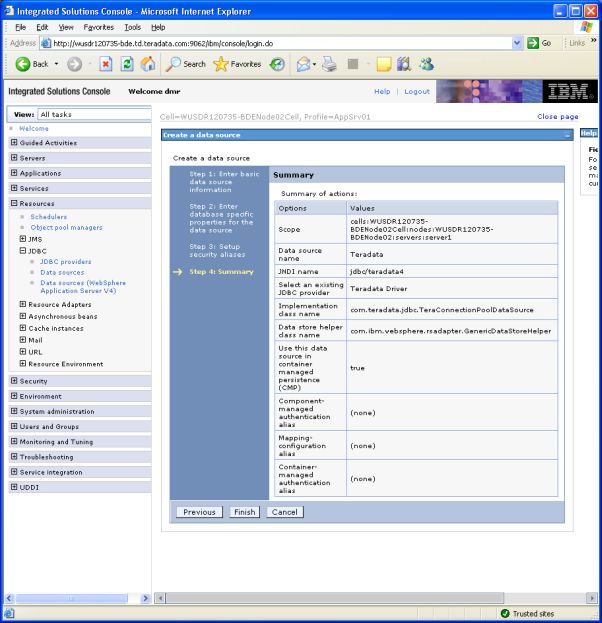
Task: Open JDBC providers link
Action: tap(66, 261)
